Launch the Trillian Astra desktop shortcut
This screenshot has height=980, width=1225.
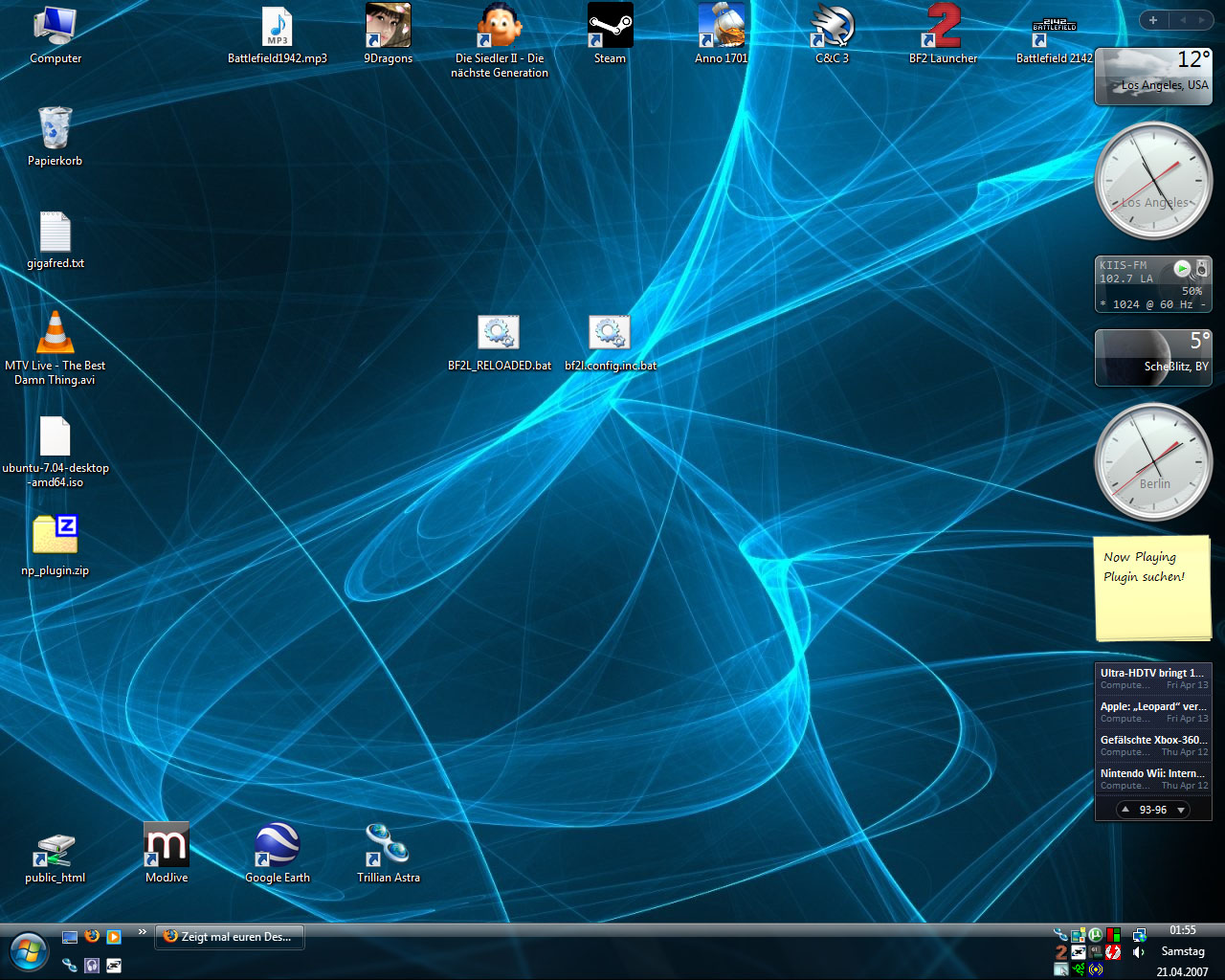point(389,853)
